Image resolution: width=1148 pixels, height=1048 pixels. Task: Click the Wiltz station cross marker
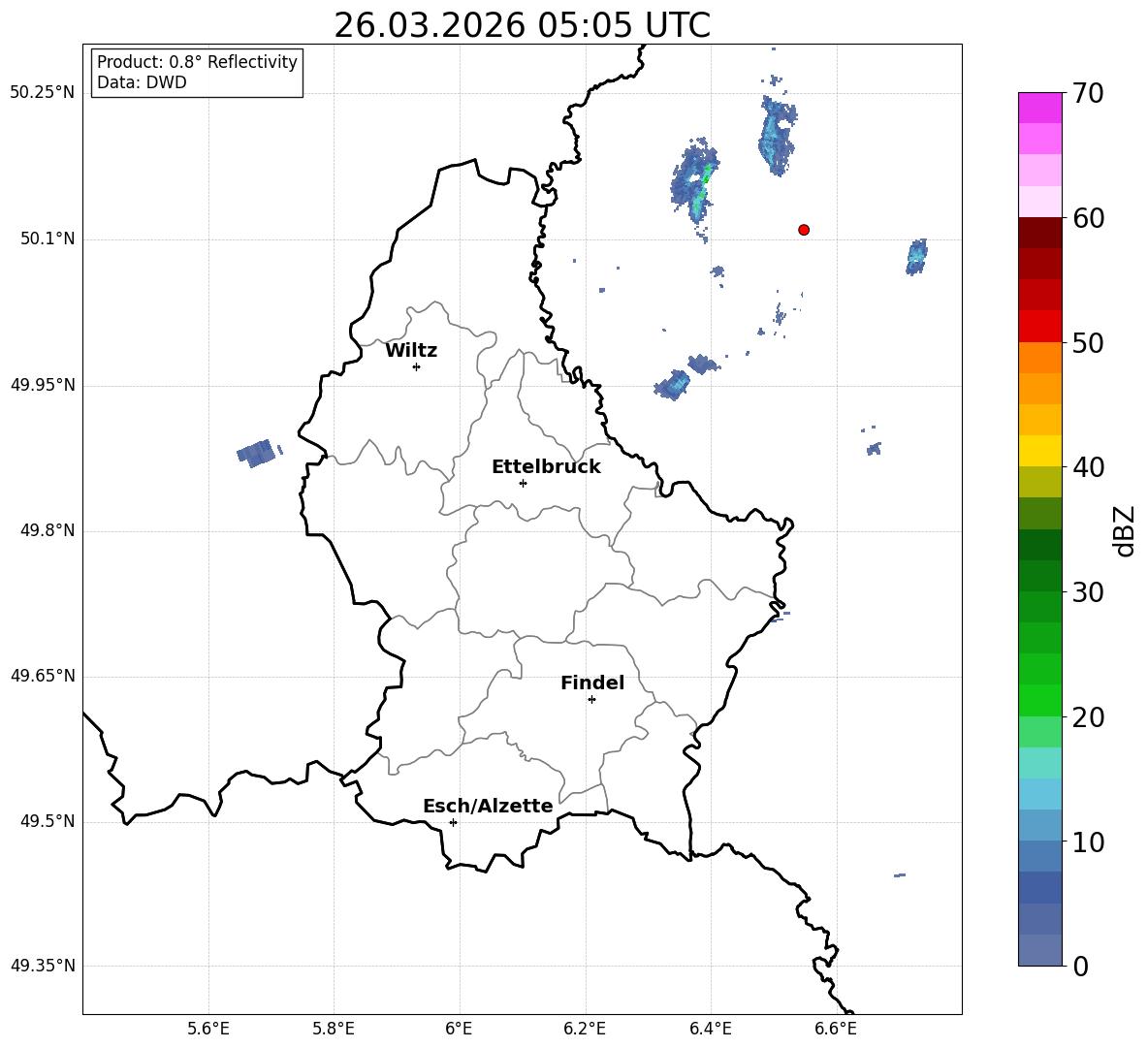click(417, 366)
